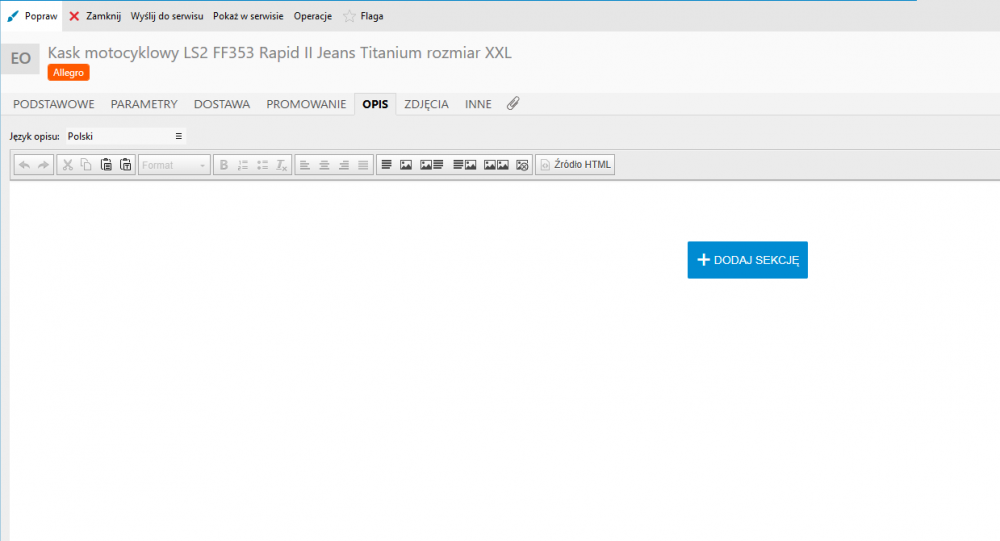Click the Redo arrow in editor toolbar
This screenshot has height=541, width=1000.
point(43,165)
